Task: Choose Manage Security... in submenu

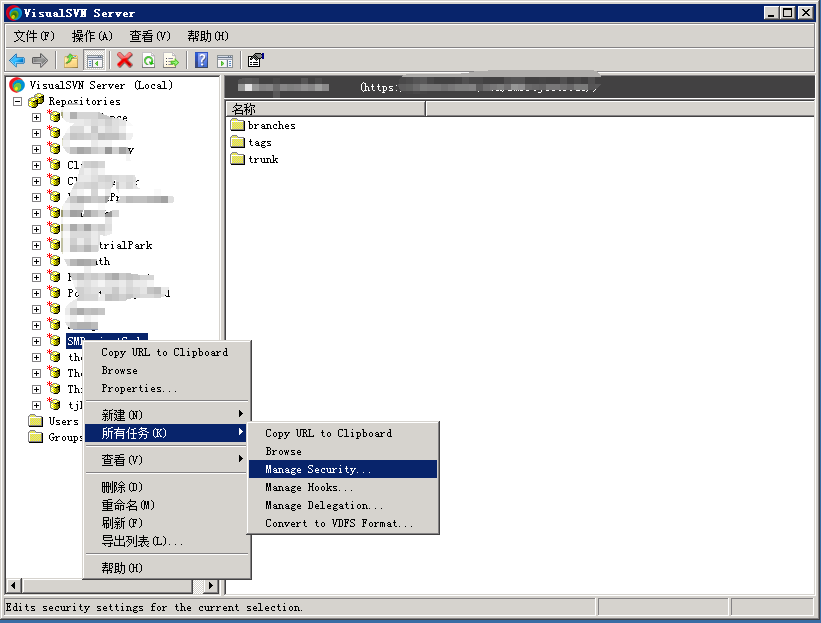Action: coord(343,469)
